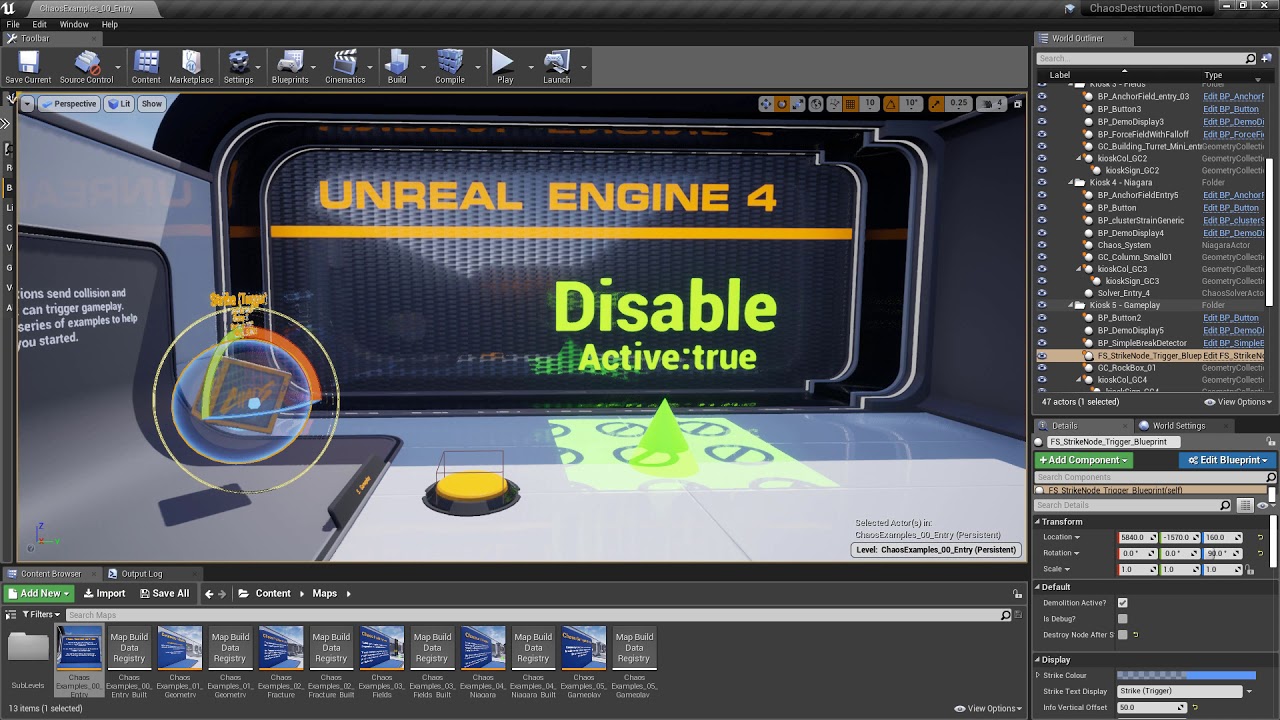Collapse the Kiosk 5 - Gameplay folder
Image resolution: width=1280 pixels, height=720 pixels.
(x=1072, y=306)
